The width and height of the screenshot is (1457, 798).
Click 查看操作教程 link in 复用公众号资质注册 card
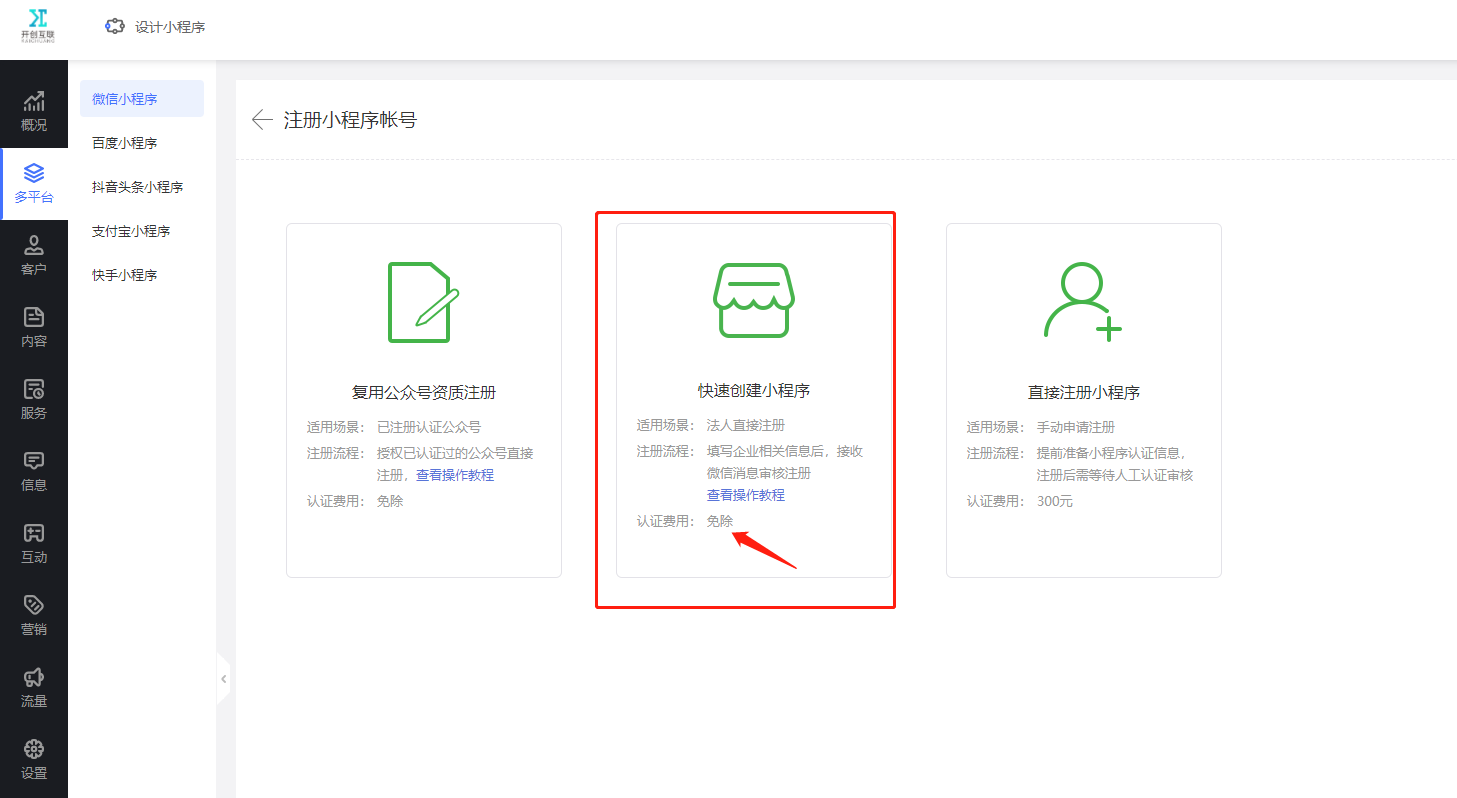click(x=455, y=475)
